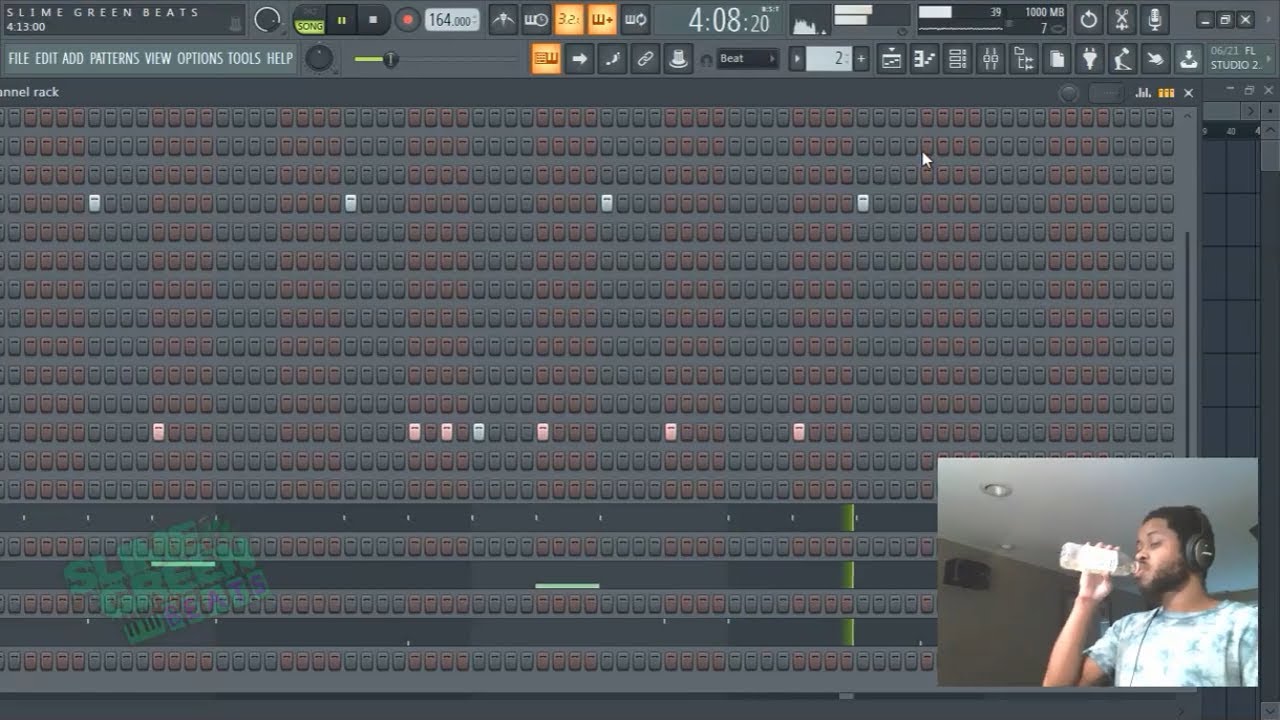Image resolution: width=1280 pixels, height=720 pixels.
Task: Open the Mixer view icon
Action: pos(990,59)
